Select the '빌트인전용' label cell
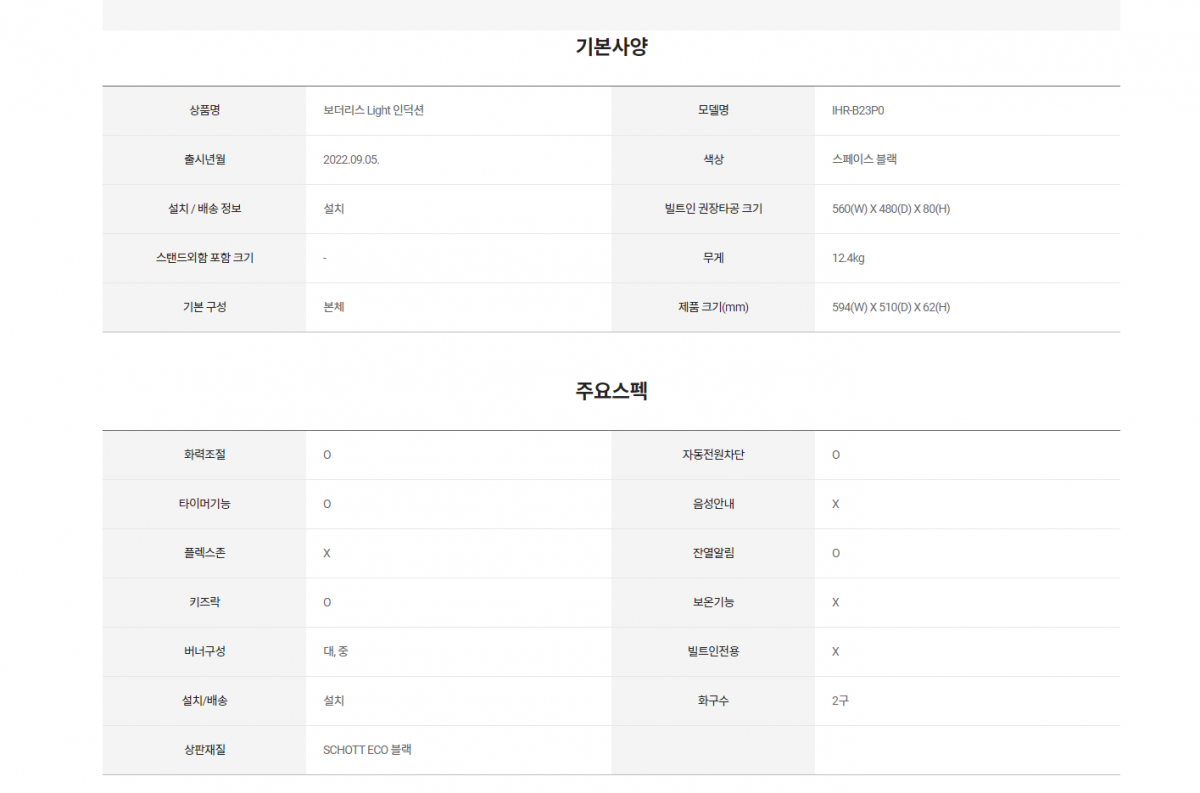 (713, 652)
